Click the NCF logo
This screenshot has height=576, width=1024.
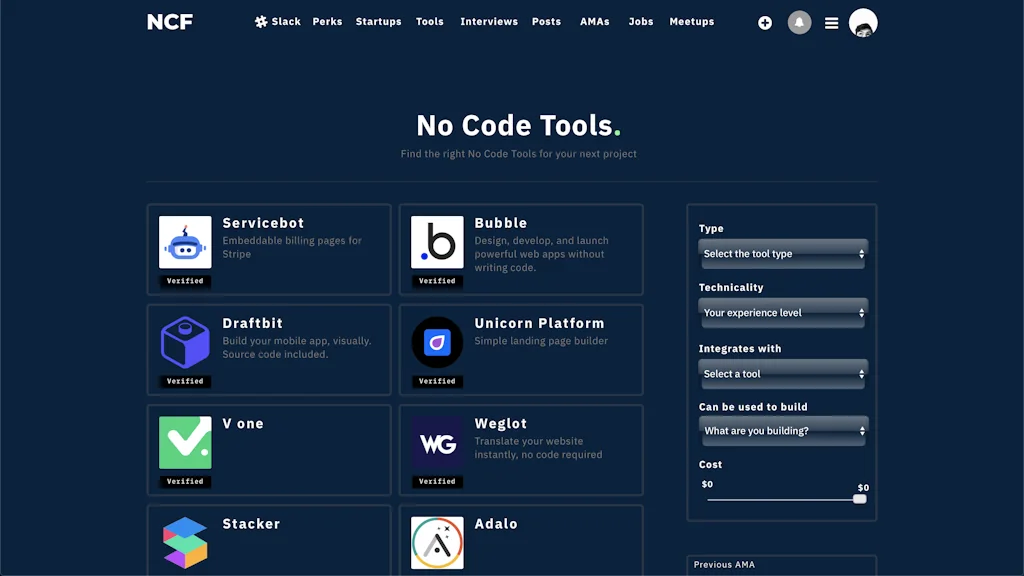tap(169, 21)
